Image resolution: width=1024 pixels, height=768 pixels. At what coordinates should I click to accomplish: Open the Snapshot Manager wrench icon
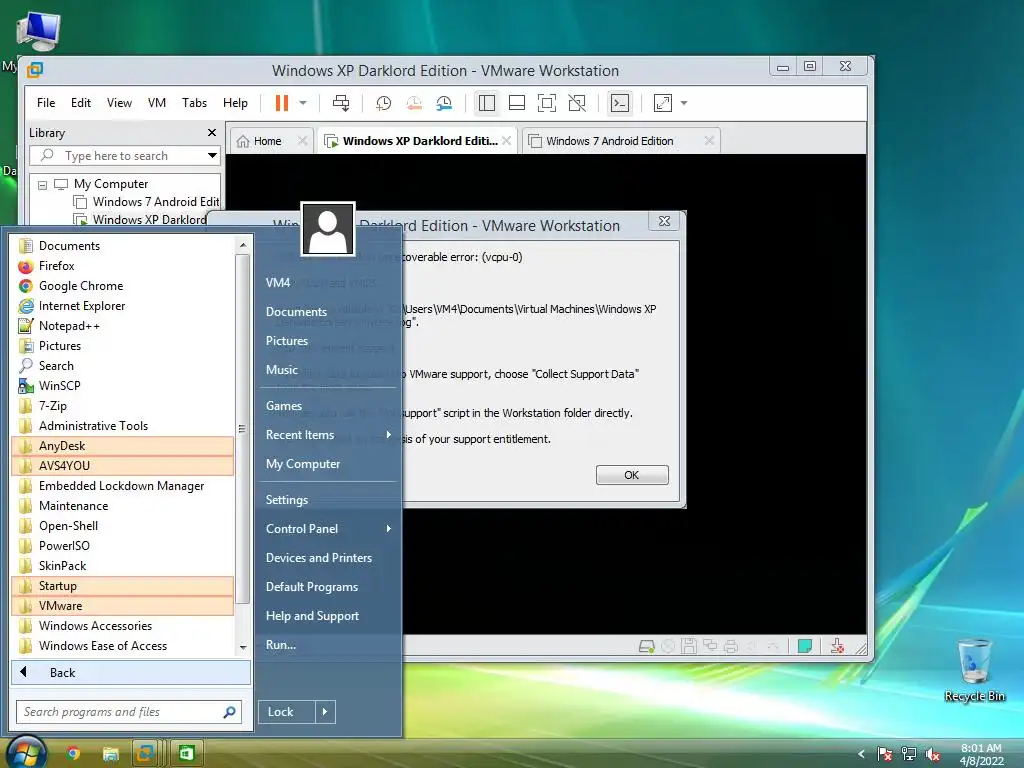coord(444,103)
